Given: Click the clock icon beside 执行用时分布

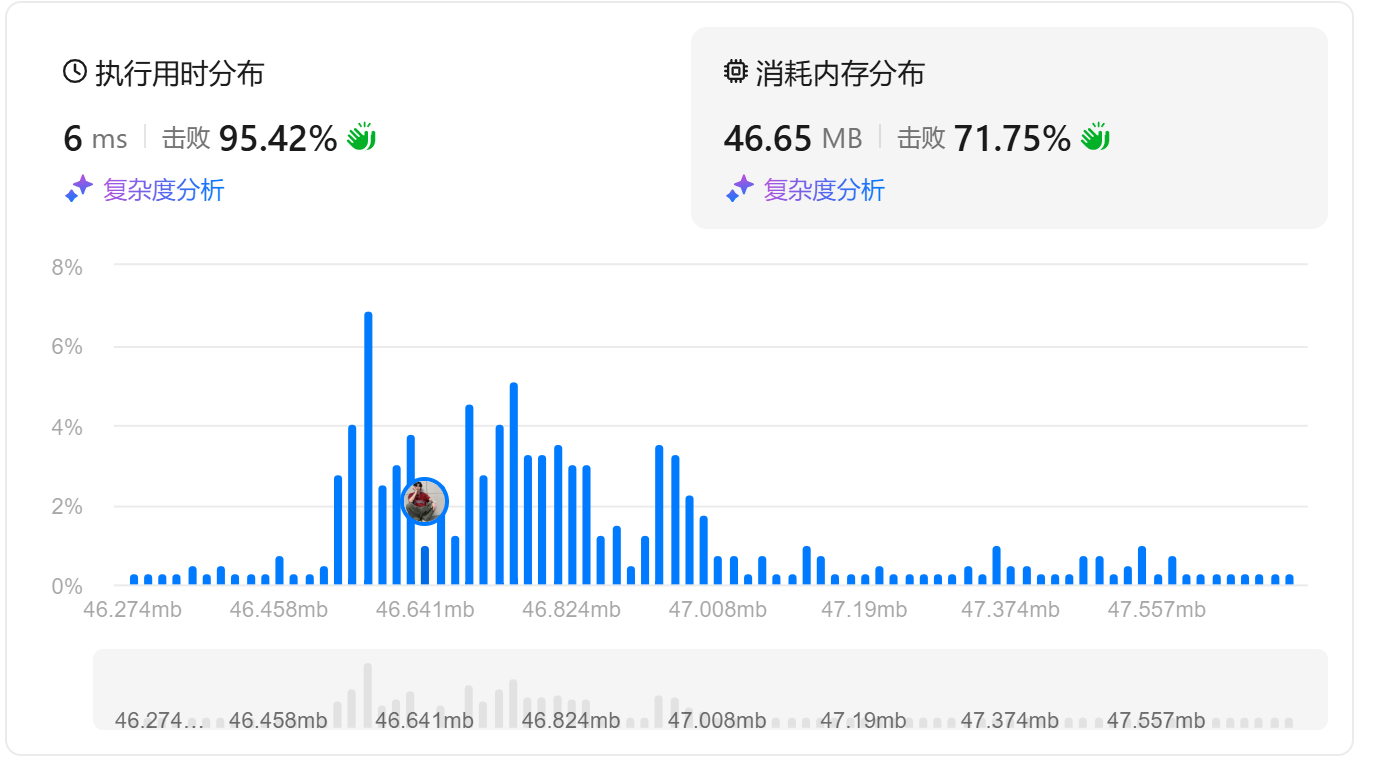Looking at the screenshot, I should (x=75, y=72).
